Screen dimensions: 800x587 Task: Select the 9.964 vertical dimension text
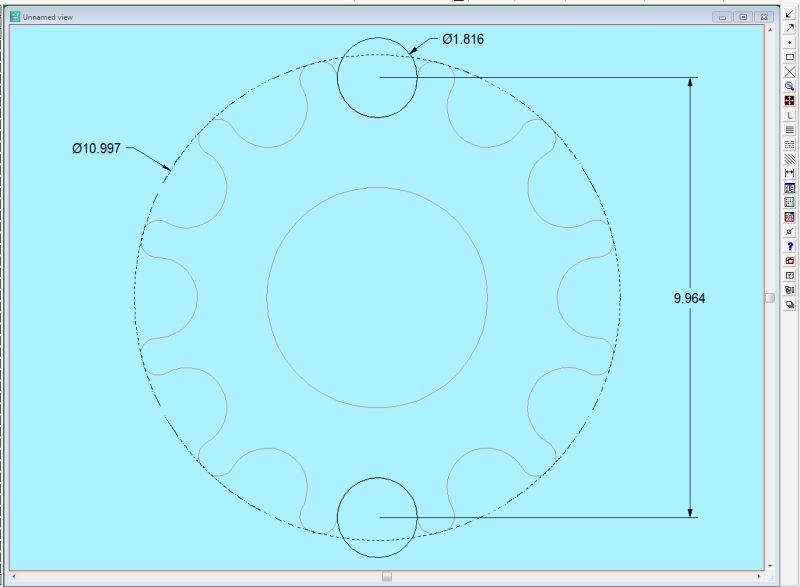(690, 298)
